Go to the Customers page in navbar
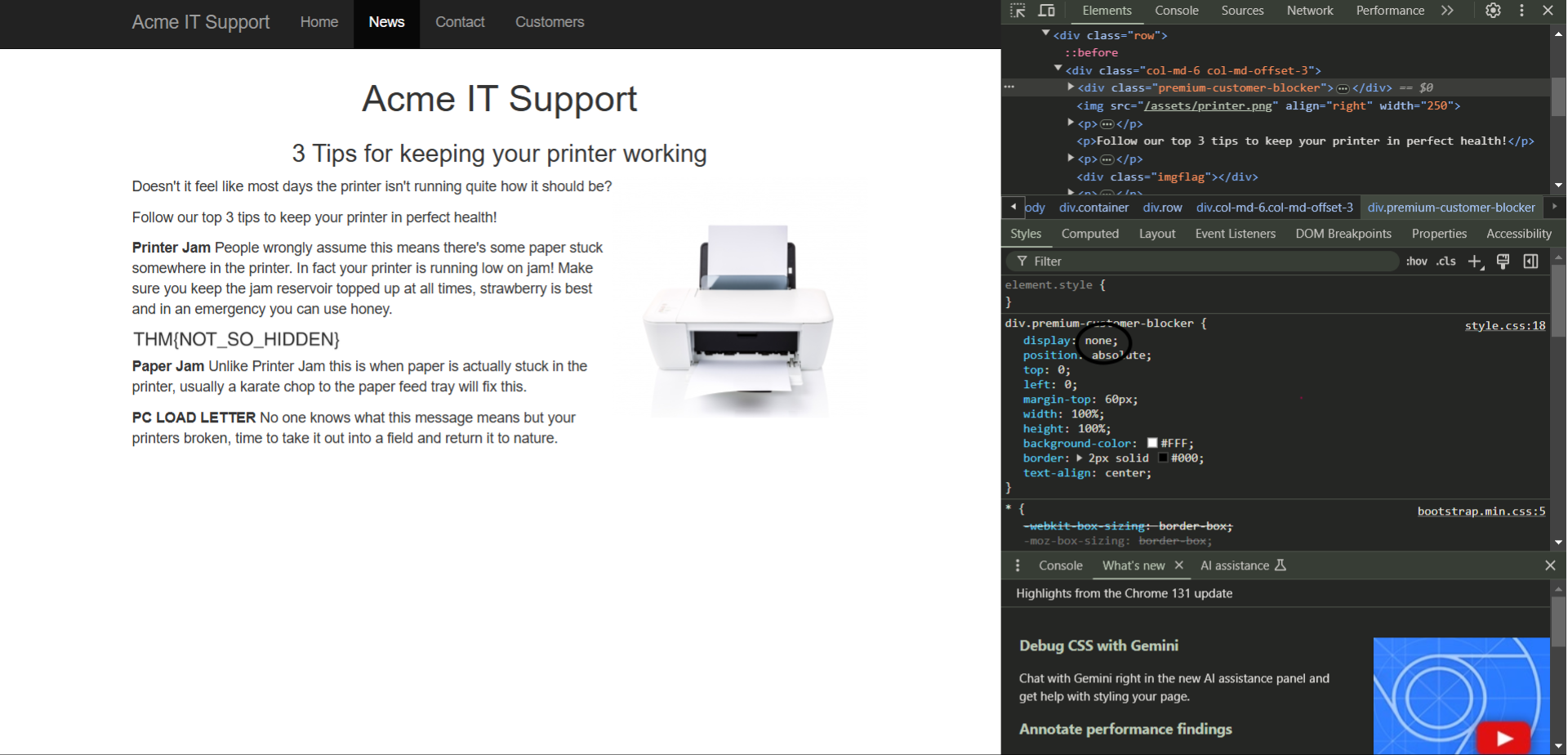Viewport: 1568px width, 755px height. tap(549, 22)
